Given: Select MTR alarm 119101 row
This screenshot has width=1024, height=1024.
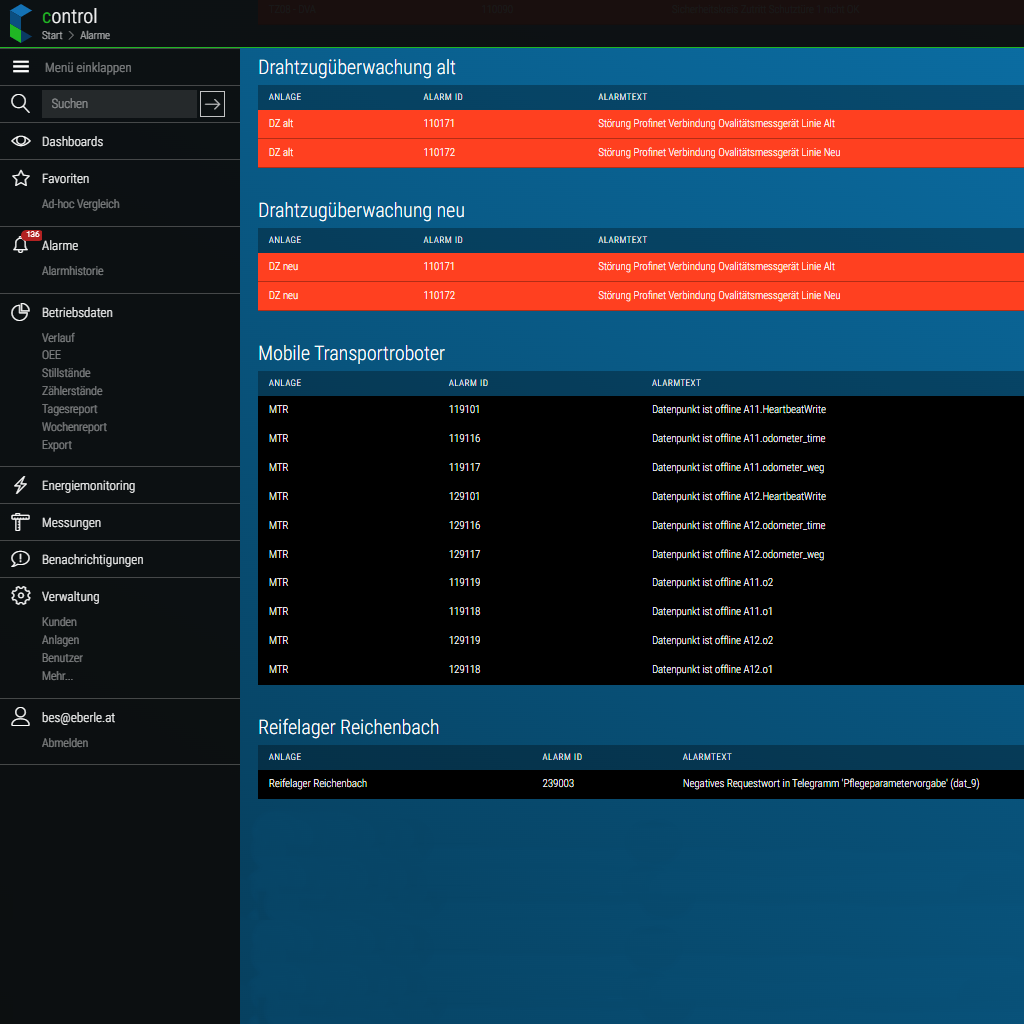Looking at the screenshot, I should click(641, 409).
